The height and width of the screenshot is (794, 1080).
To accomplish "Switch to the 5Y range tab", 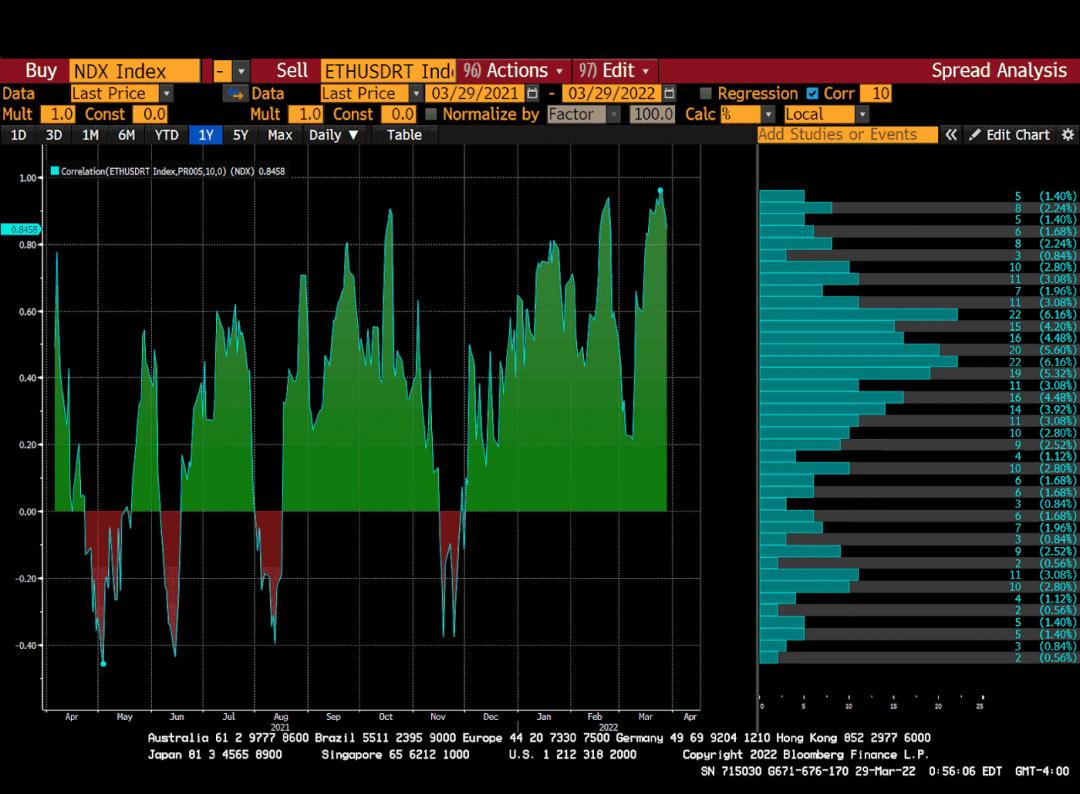I will 240,135.
